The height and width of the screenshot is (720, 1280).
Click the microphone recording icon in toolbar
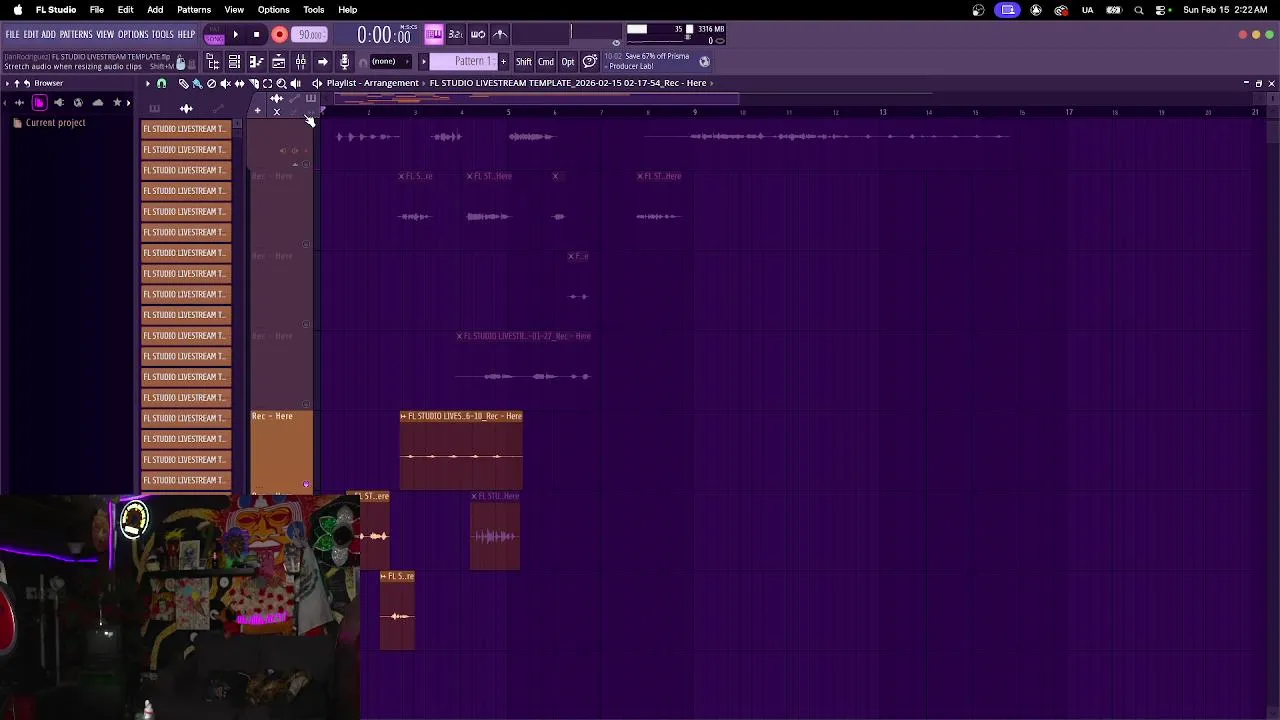345,62
